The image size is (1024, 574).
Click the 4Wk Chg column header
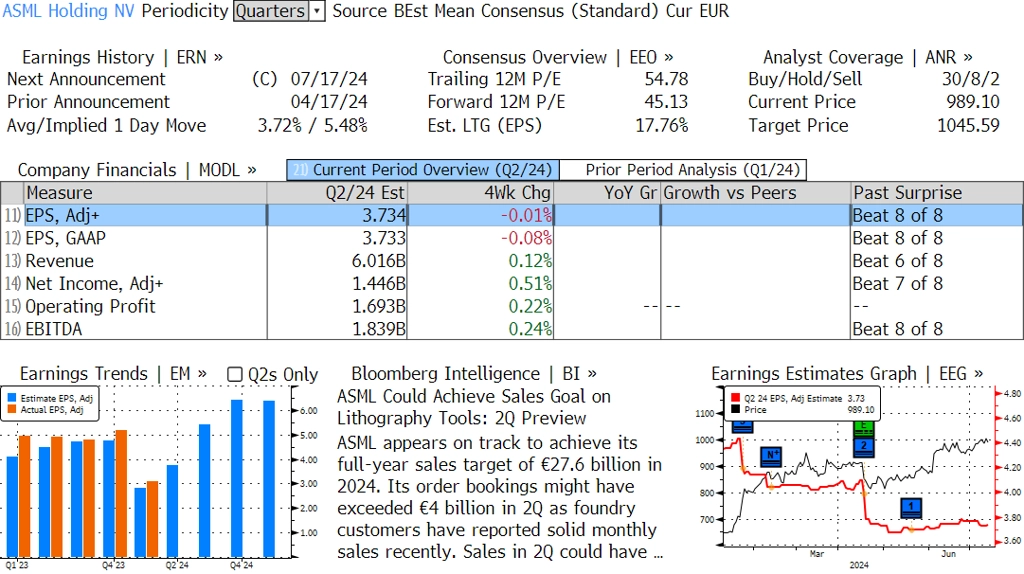(480, 193)
